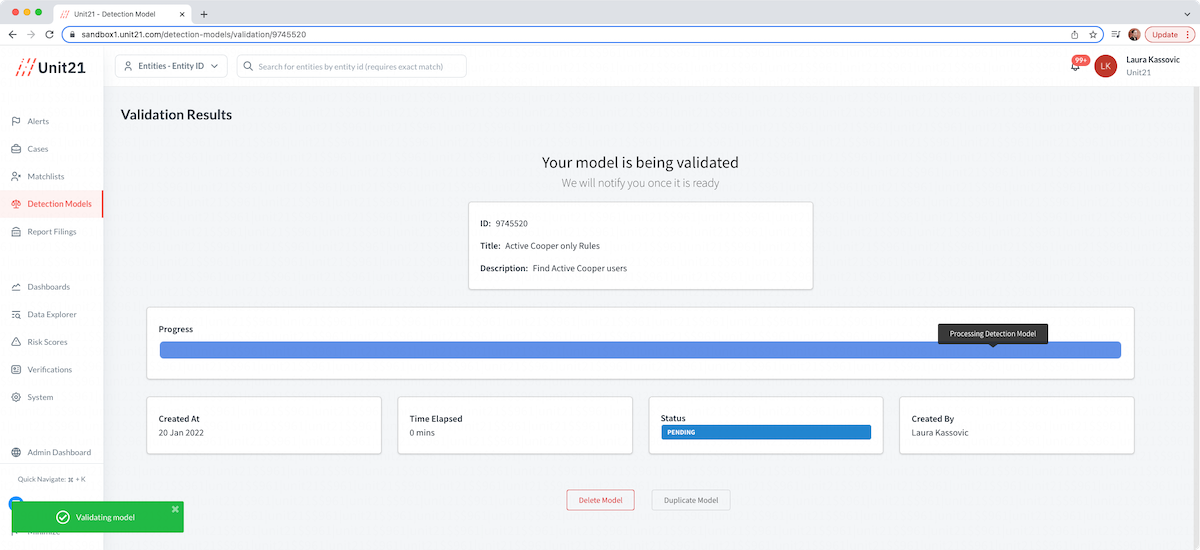
Task: Click the System gear icon
Action: (16, 397)
